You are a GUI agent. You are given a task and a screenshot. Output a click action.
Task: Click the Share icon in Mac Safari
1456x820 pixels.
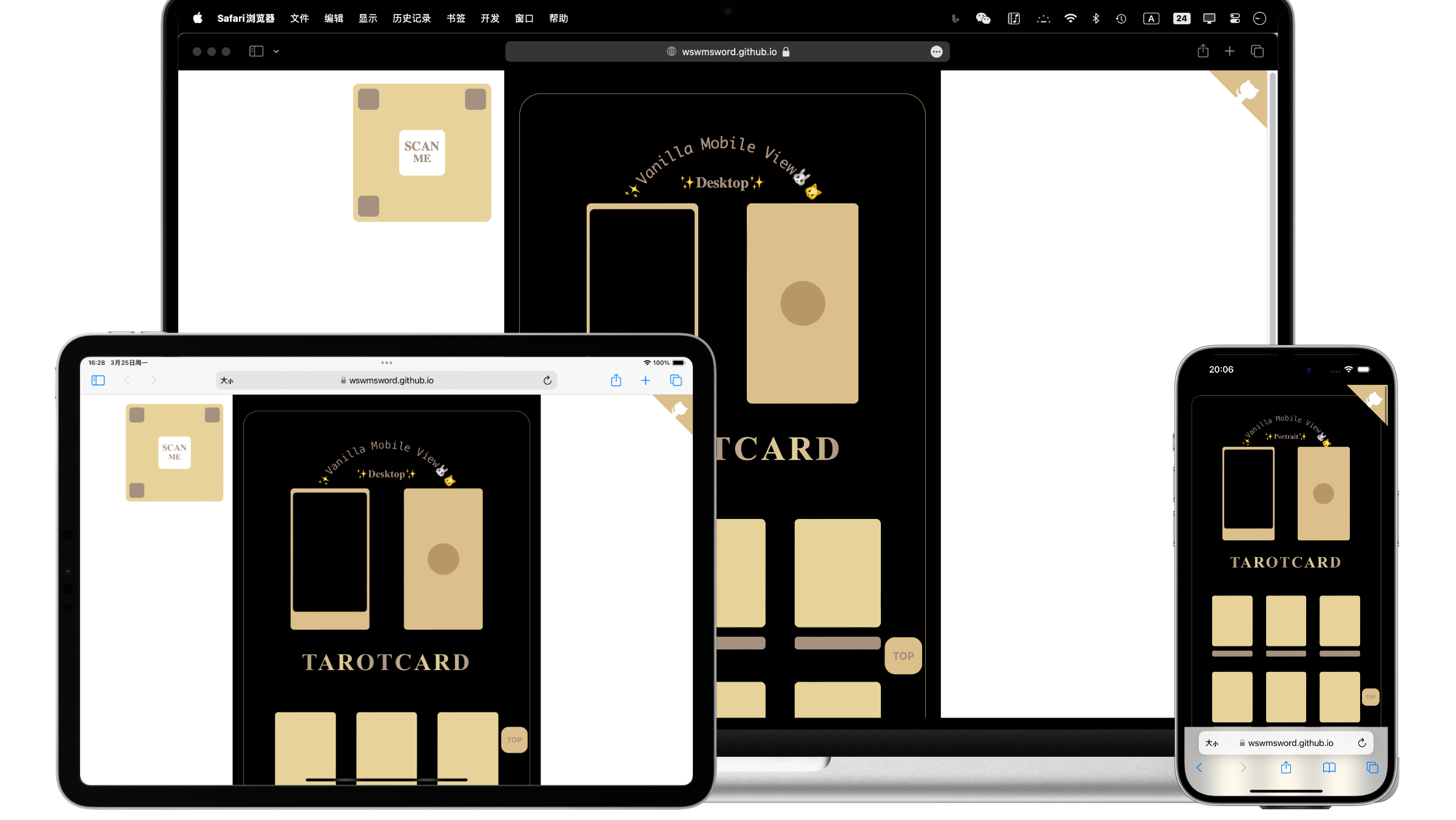[1203, 51]
